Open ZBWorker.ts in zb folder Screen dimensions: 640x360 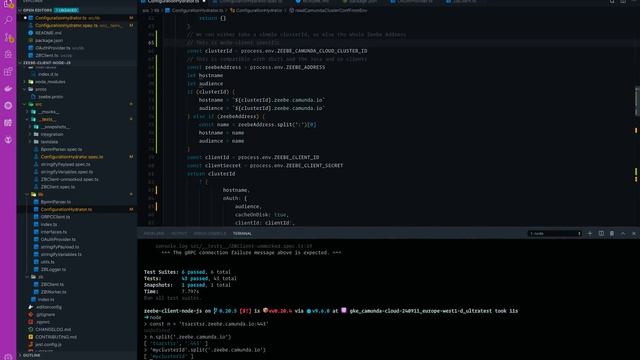53,292
